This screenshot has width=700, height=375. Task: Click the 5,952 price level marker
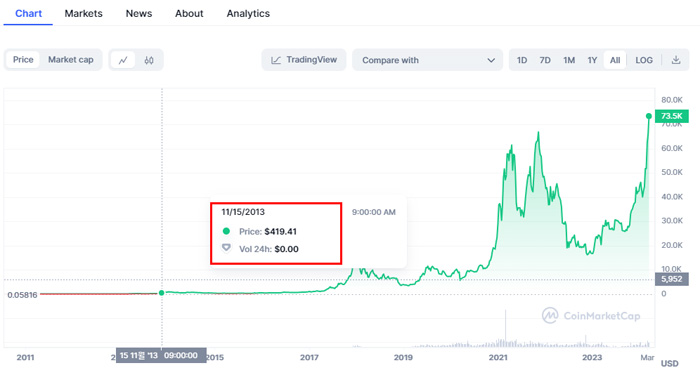point(671,279)
